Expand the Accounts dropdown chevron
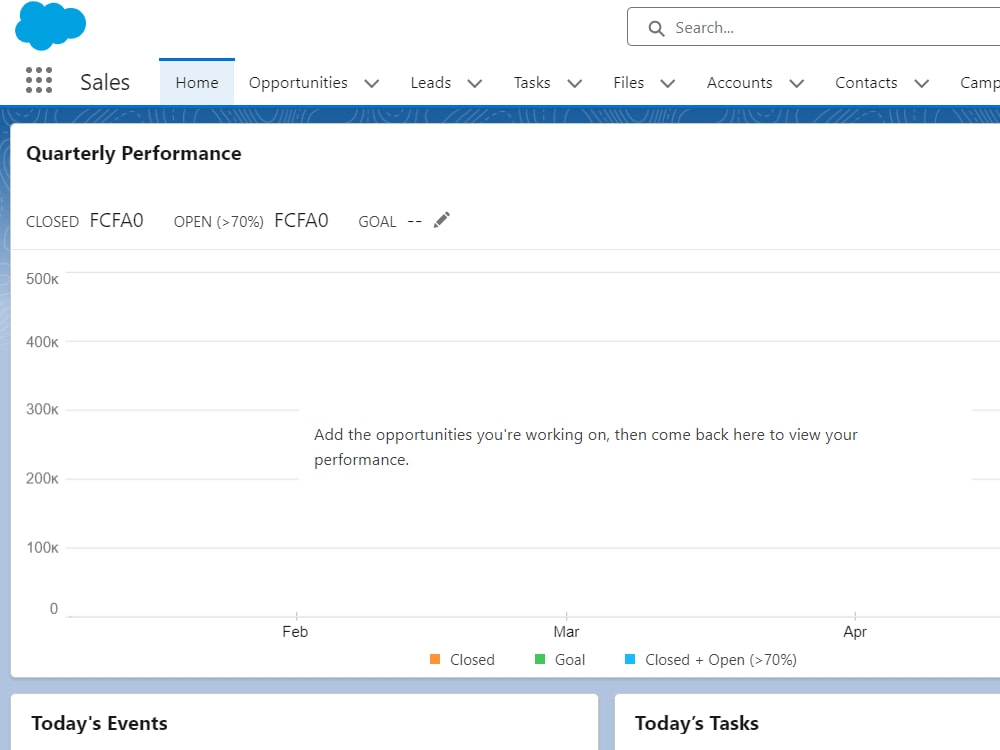This screenshot has height=750, width=1000. 797,84
